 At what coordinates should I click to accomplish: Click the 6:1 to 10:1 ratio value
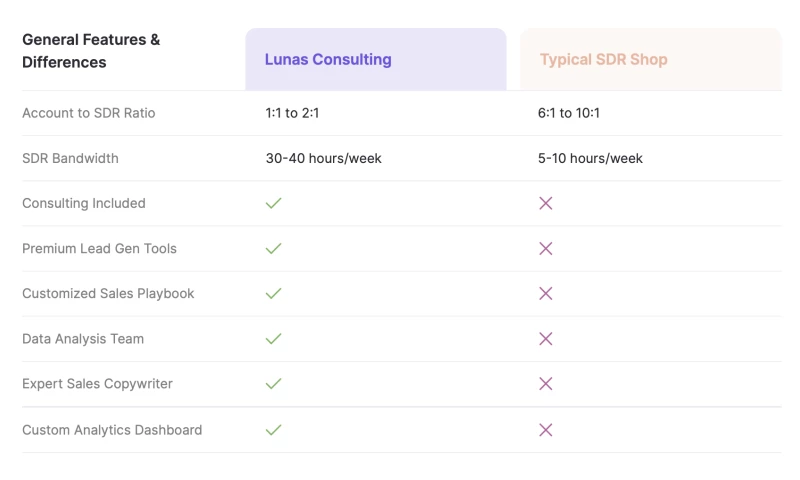568,113
